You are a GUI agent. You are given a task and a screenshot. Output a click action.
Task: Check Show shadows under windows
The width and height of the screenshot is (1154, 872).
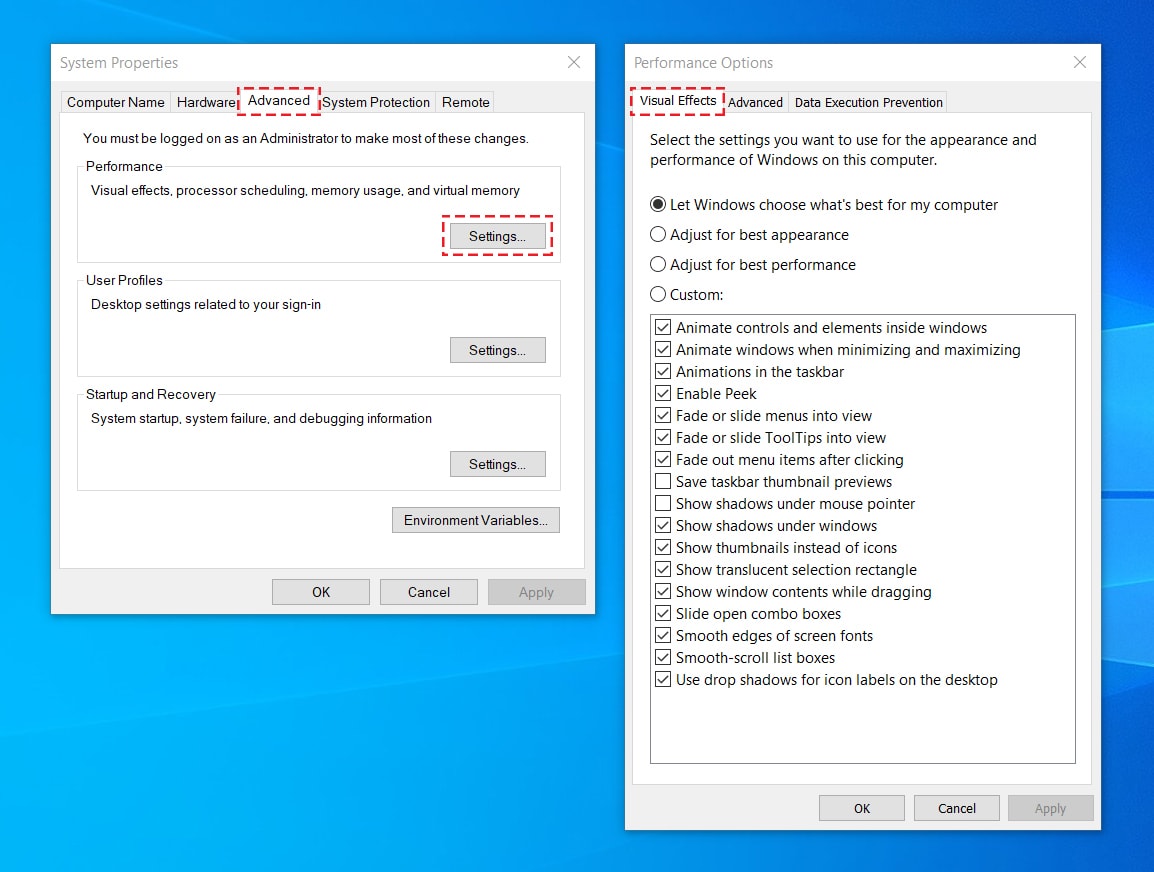663,525
